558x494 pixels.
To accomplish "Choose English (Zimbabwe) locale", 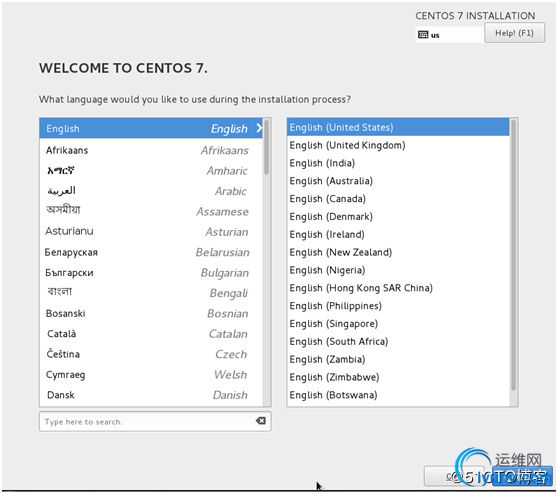I will [398, 377].
